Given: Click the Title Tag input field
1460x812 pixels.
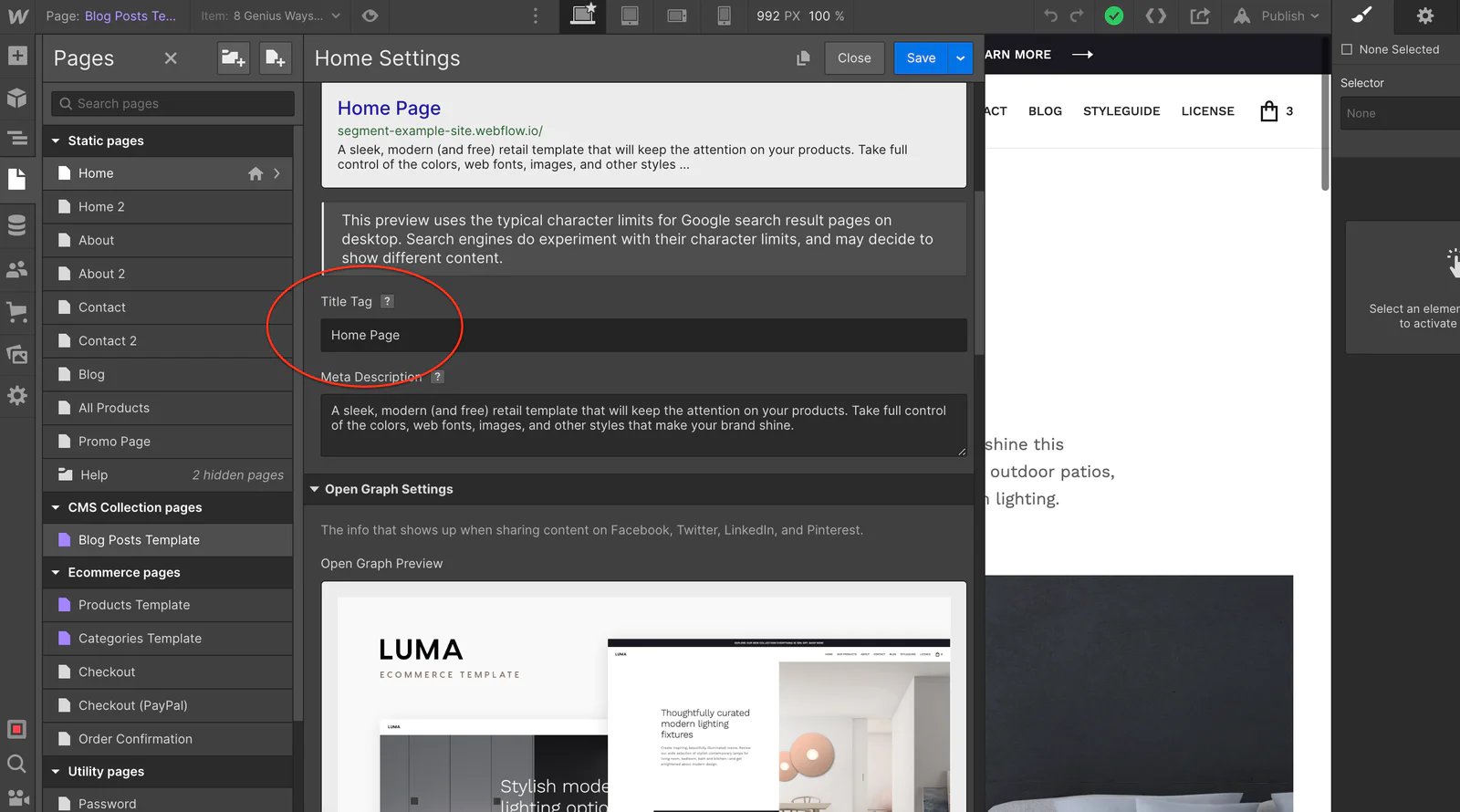Looking at the screenshot, I should tap(643, 336).
